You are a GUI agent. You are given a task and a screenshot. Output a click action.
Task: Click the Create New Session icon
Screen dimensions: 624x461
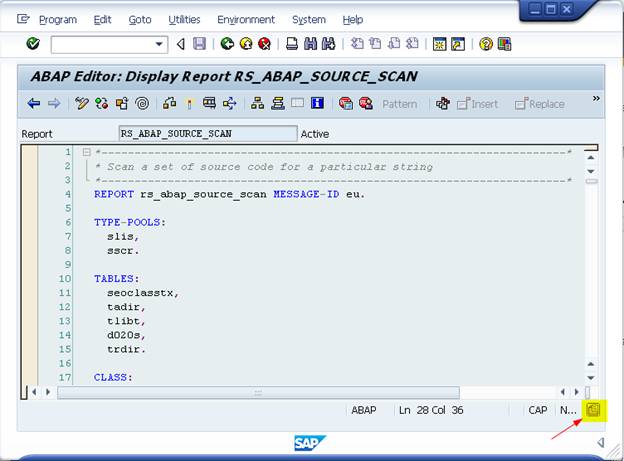point(439,43)
